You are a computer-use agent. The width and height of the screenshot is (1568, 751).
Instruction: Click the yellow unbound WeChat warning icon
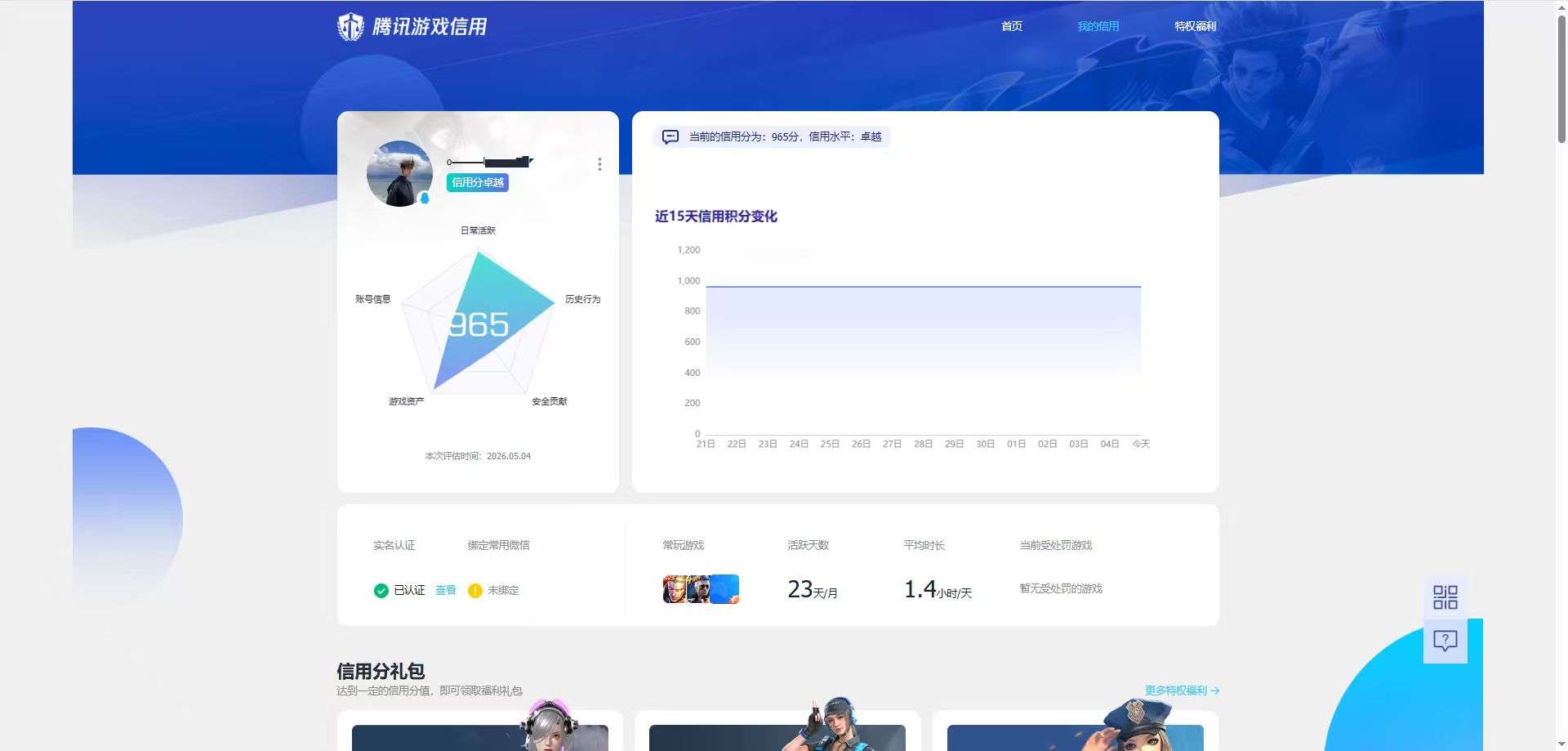tap(474, 591)
